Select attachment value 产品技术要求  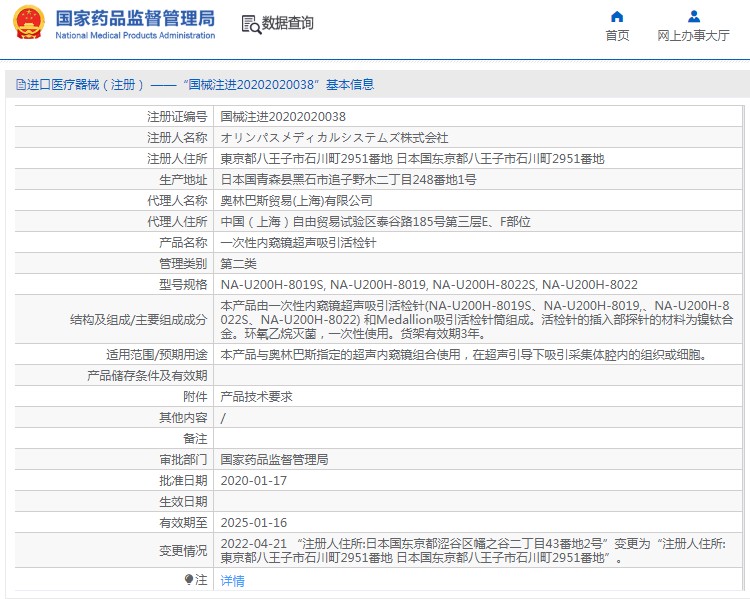click(256, 397)
